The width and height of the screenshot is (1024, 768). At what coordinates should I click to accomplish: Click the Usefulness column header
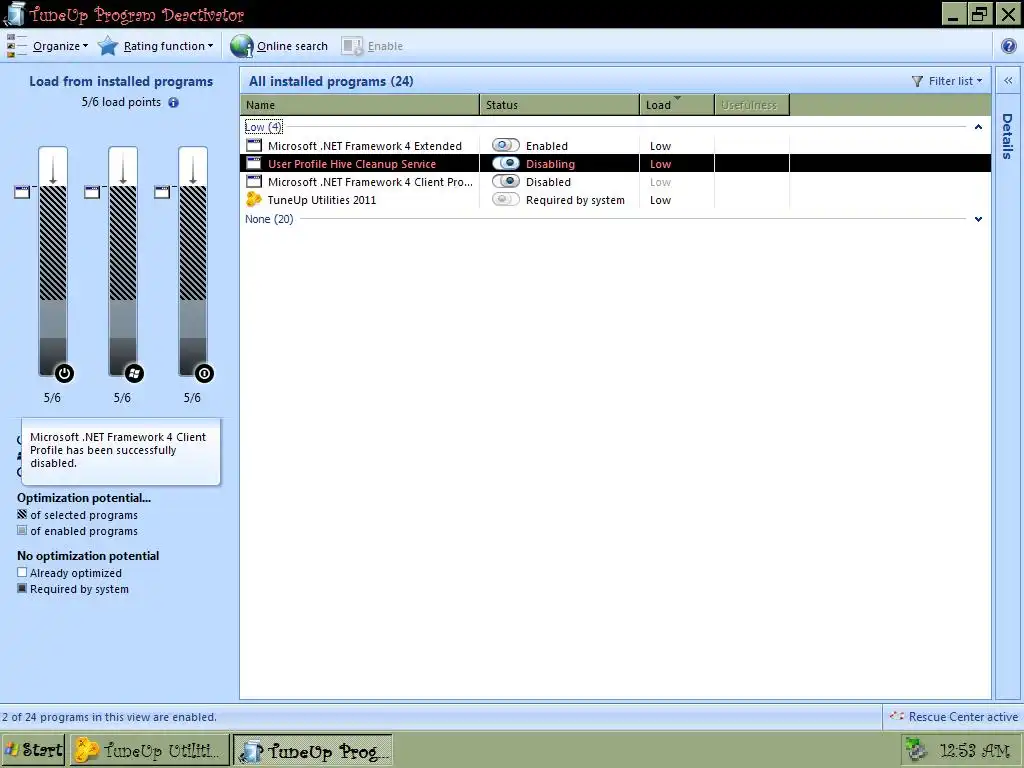[x=752, y=104]
